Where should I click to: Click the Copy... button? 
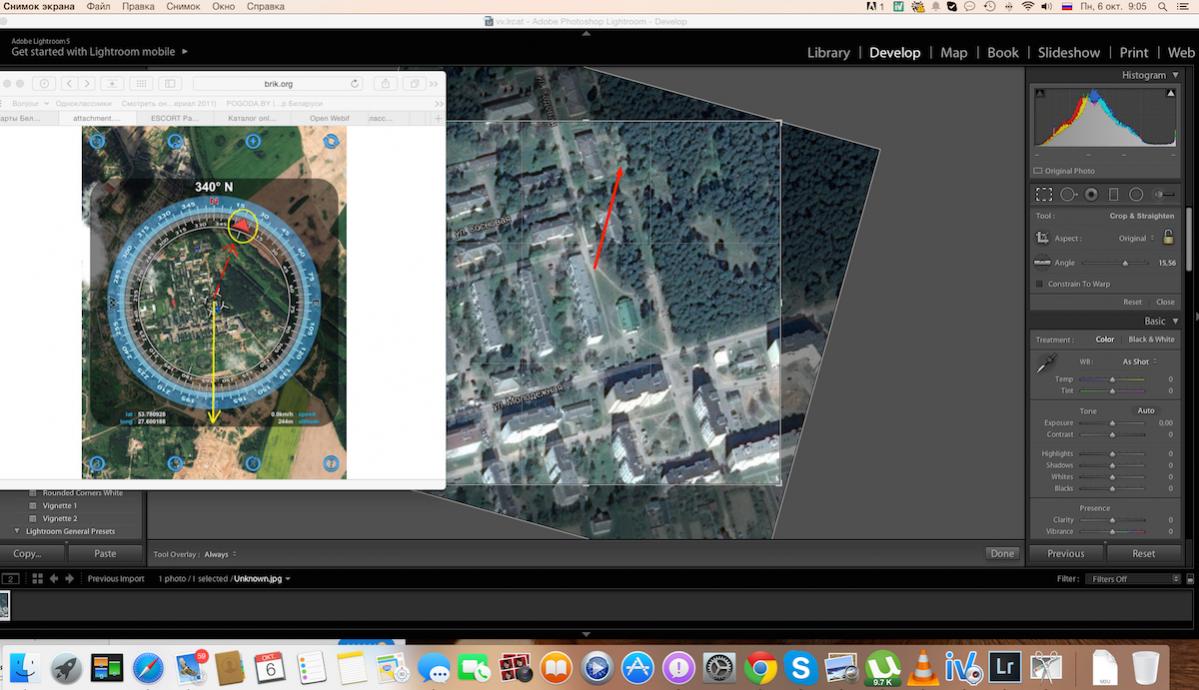click(x=28, y=553)
